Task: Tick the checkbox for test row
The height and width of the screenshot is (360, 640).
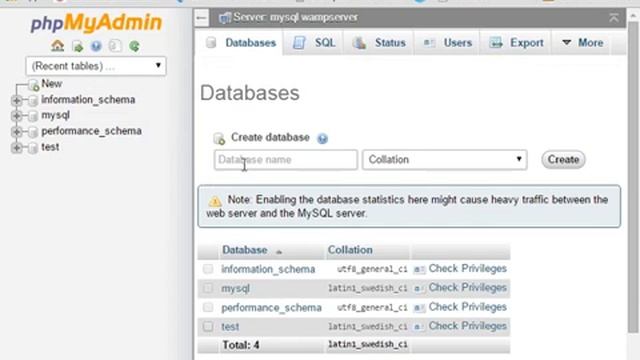Action: tap(208, 326)
